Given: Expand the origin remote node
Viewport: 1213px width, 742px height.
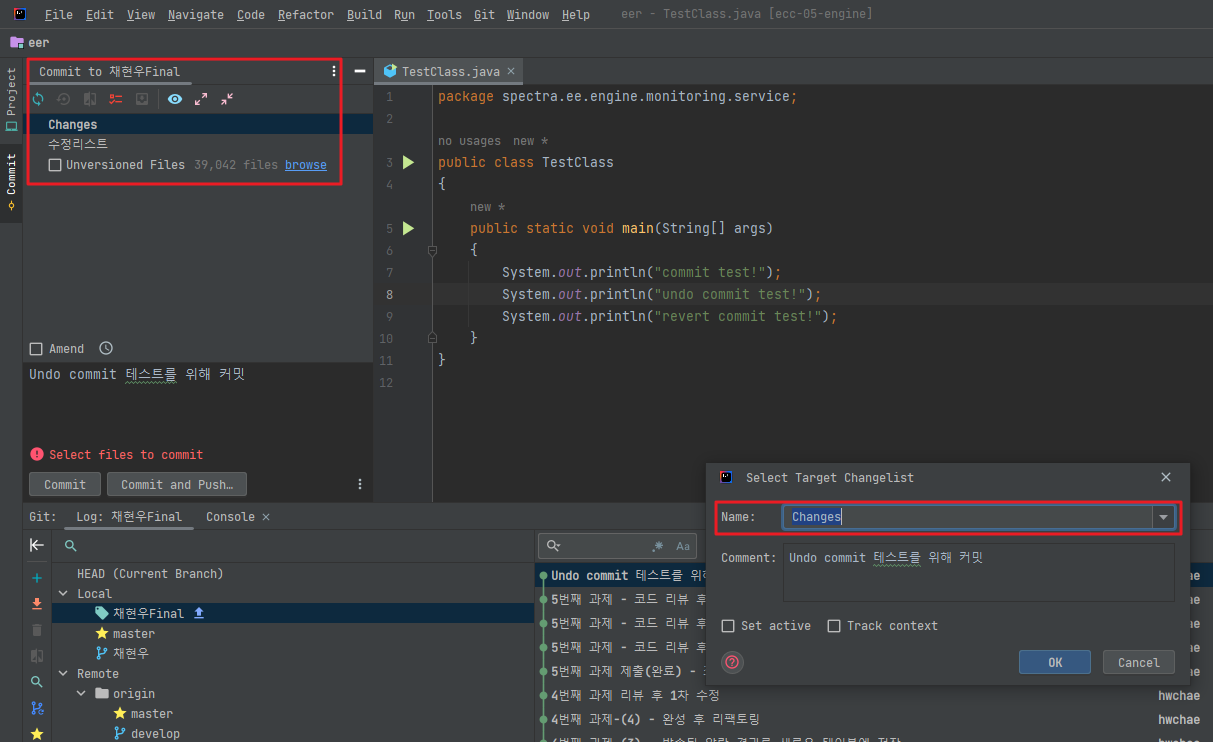Looking at the screenshot, I should tap(80, 693).
